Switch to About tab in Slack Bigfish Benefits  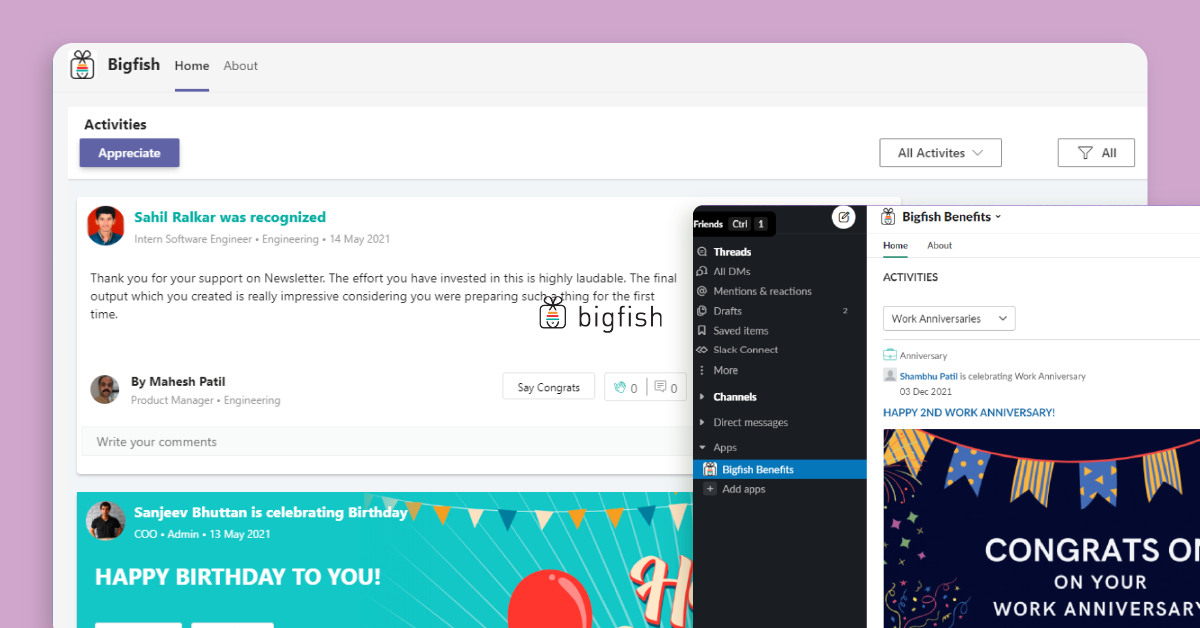pos(939,246)
